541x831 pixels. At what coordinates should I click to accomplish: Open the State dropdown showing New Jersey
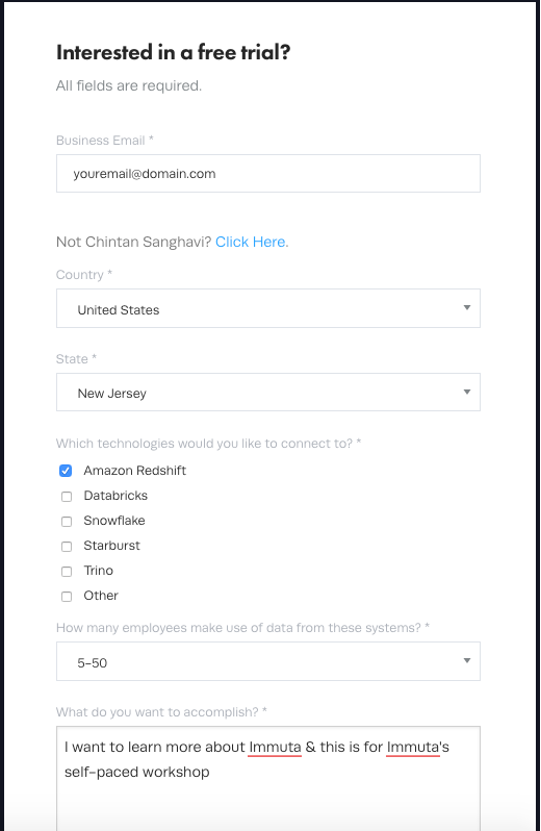[268, 392]
